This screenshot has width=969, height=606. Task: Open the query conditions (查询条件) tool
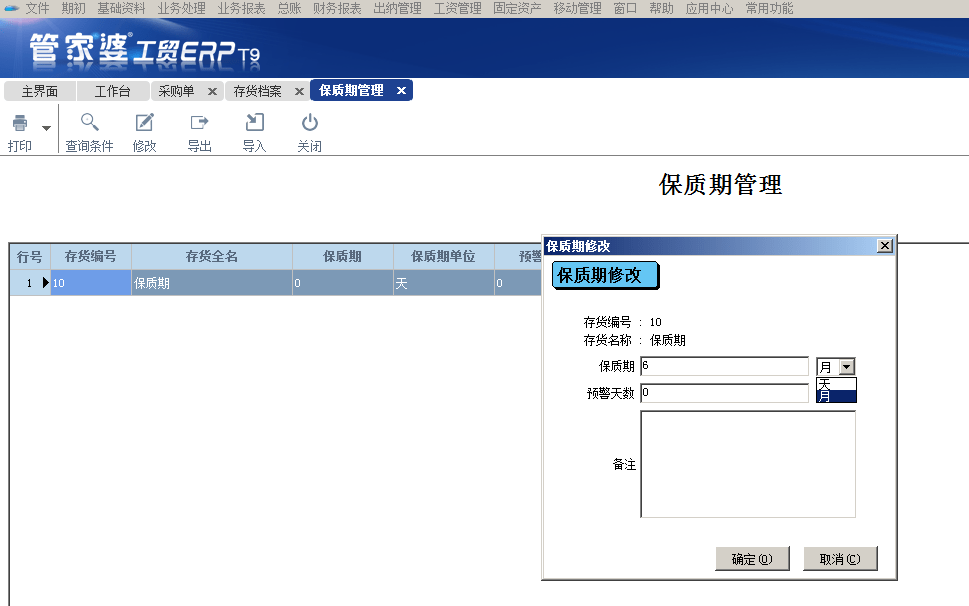pyautogui.click(x=90, y=124)
